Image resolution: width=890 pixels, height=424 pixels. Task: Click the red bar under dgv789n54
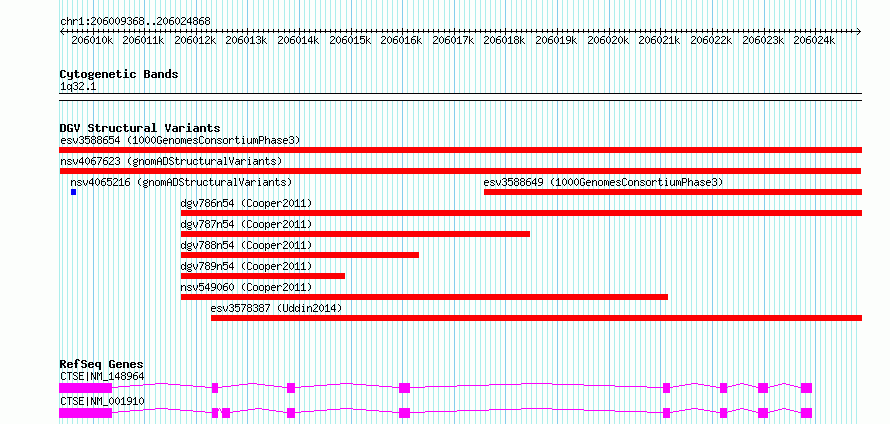(x=263, y=276)
